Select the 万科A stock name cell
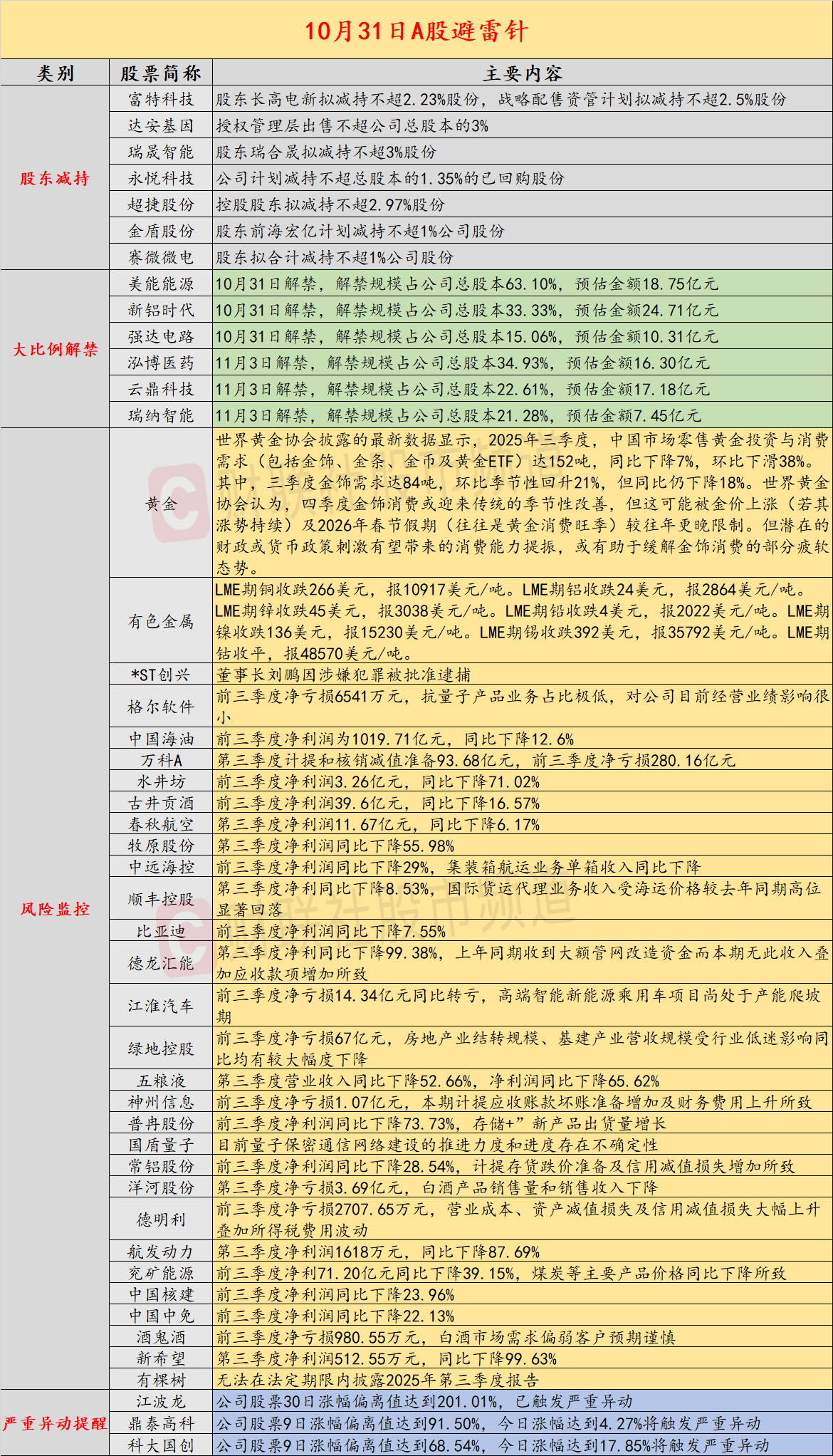The width and height of the screenshot is (833, 1456). coord(161,760)
